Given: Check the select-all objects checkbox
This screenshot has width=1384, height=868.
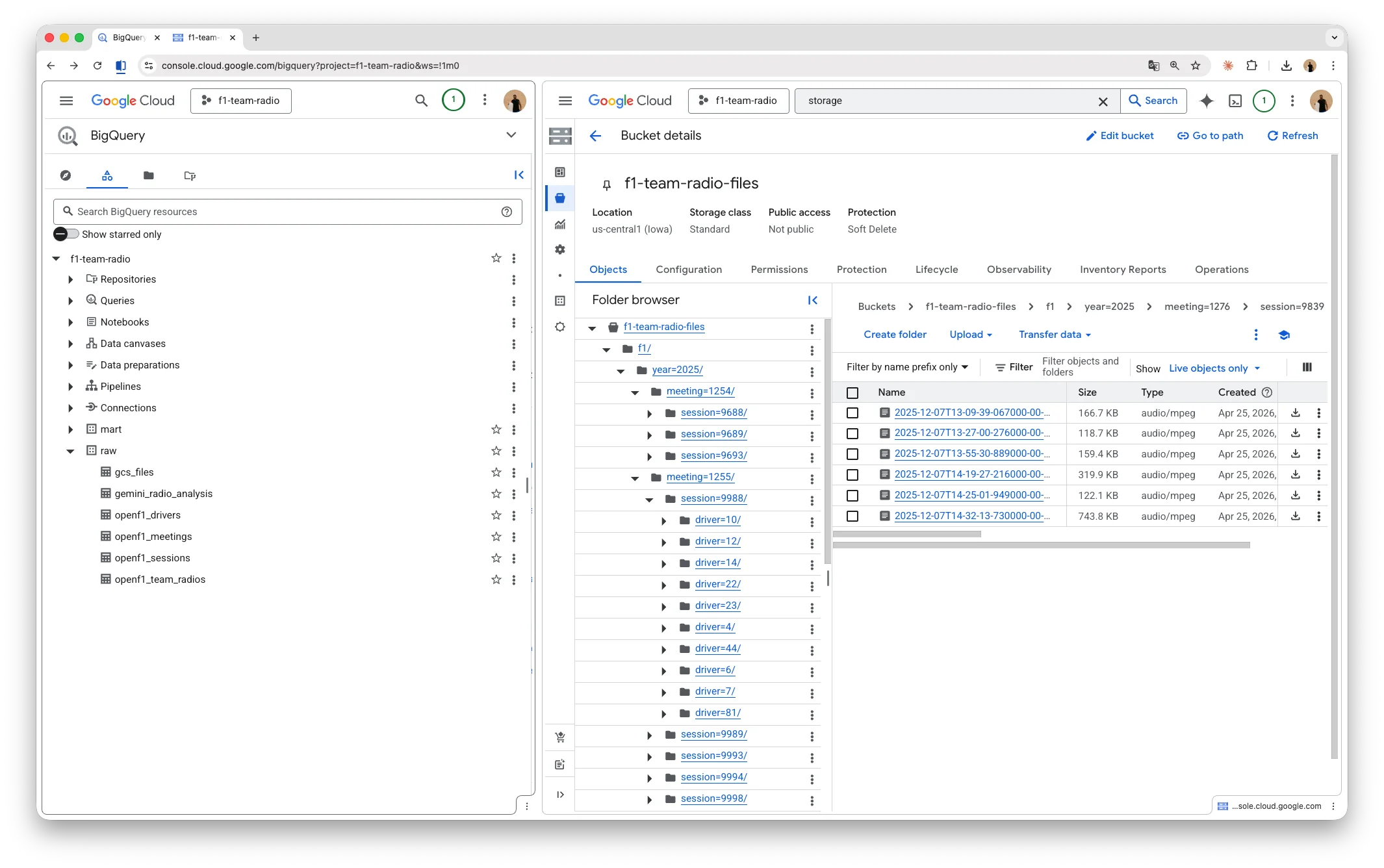Looking at the screenshot, I should pos(852,392).
